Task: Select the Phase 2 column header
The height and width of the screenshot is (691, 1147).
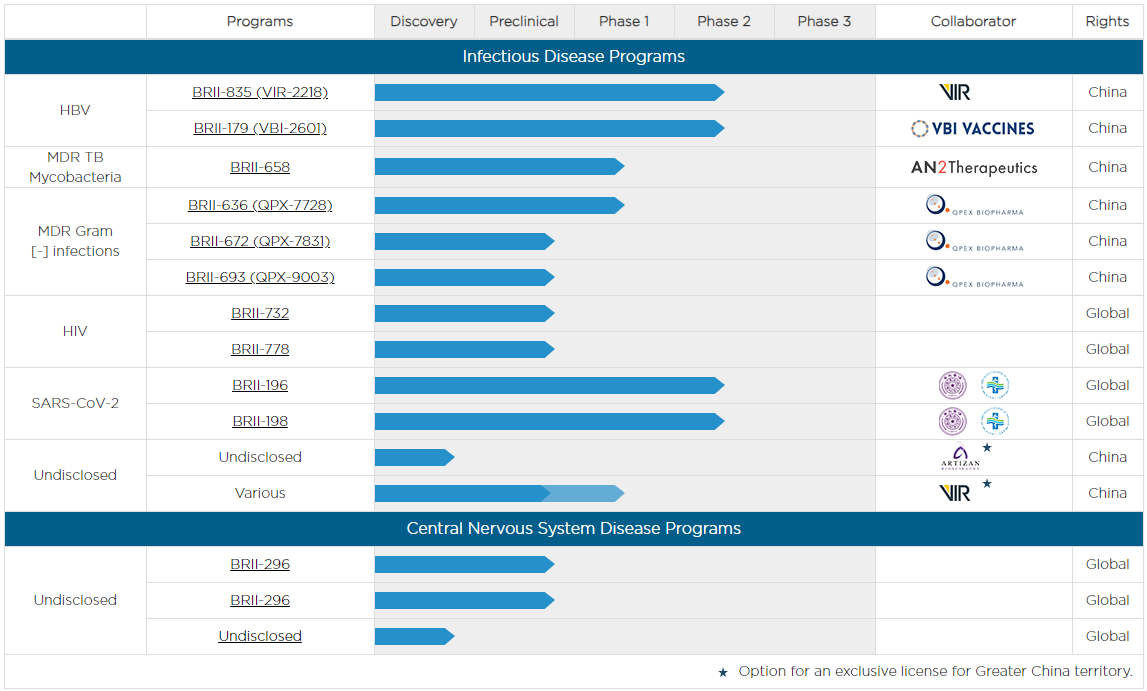Action: tap(724, 22)
